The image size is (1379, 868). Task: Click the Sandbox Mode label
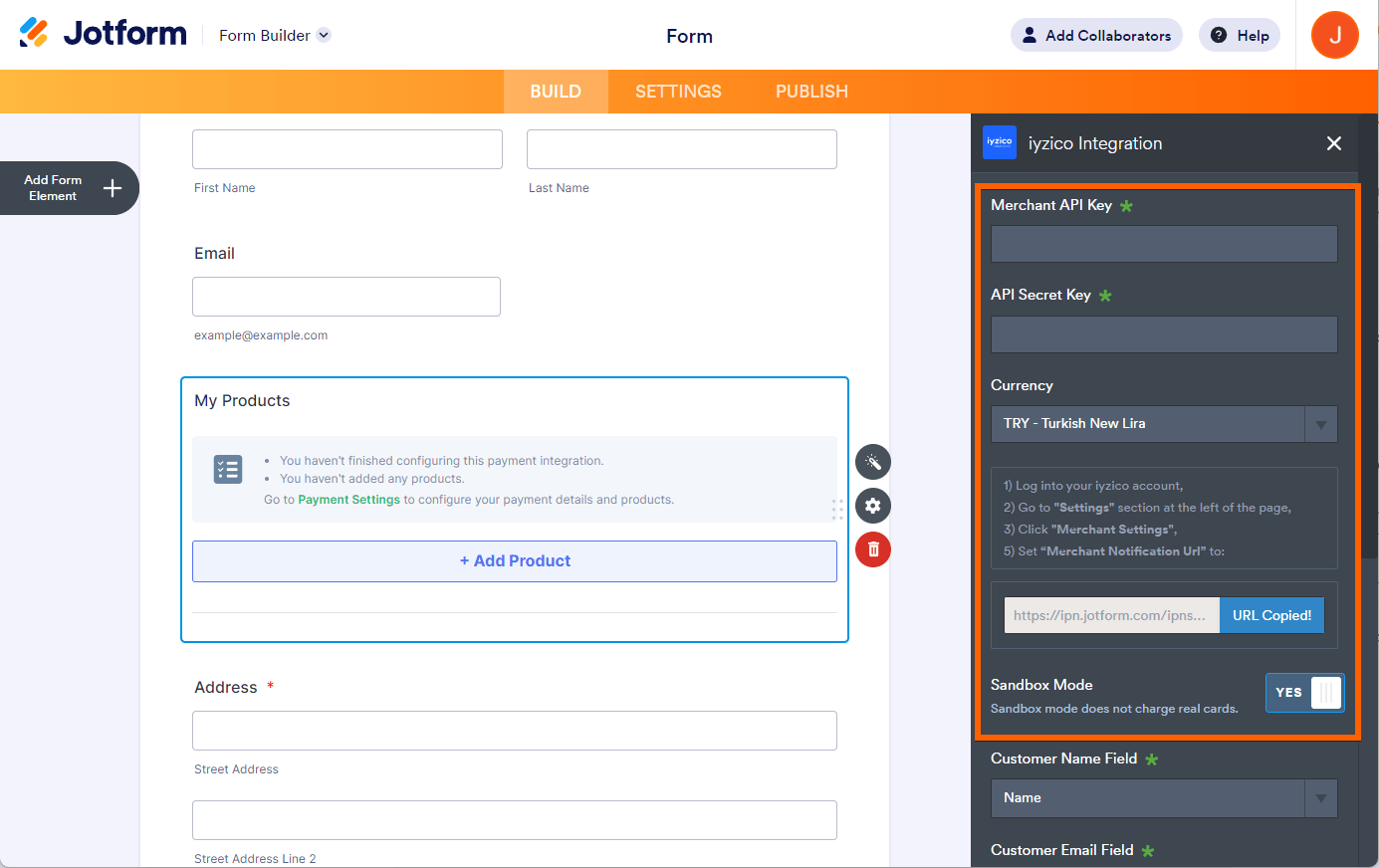click(1041, 685)
